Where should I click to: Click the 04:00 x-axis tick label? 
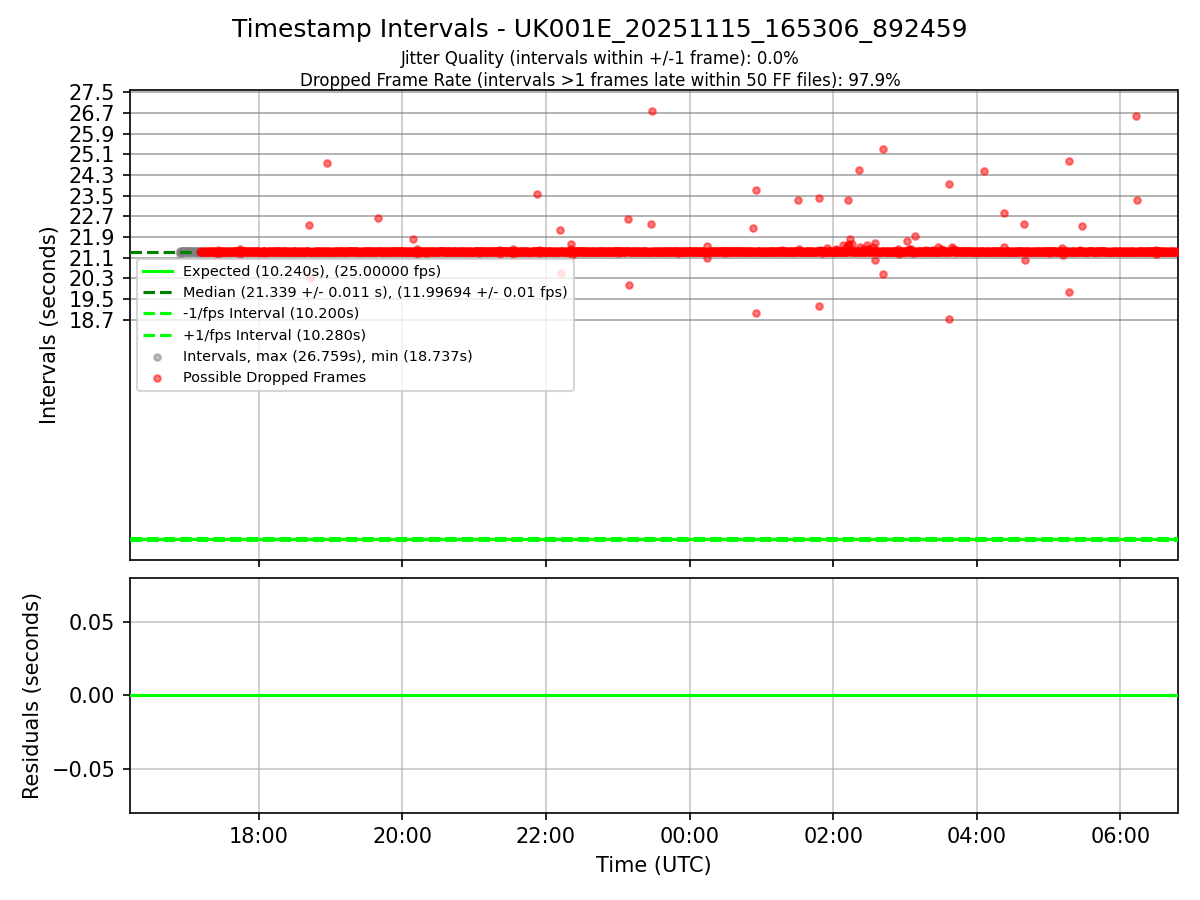pyautogui.click(x=976, y=836)
